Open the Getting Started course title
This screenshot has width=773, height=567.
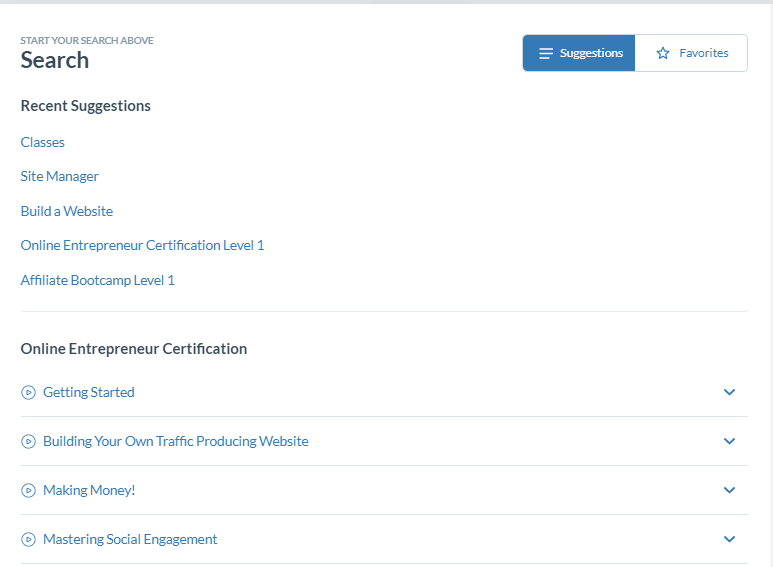[89, 392]
